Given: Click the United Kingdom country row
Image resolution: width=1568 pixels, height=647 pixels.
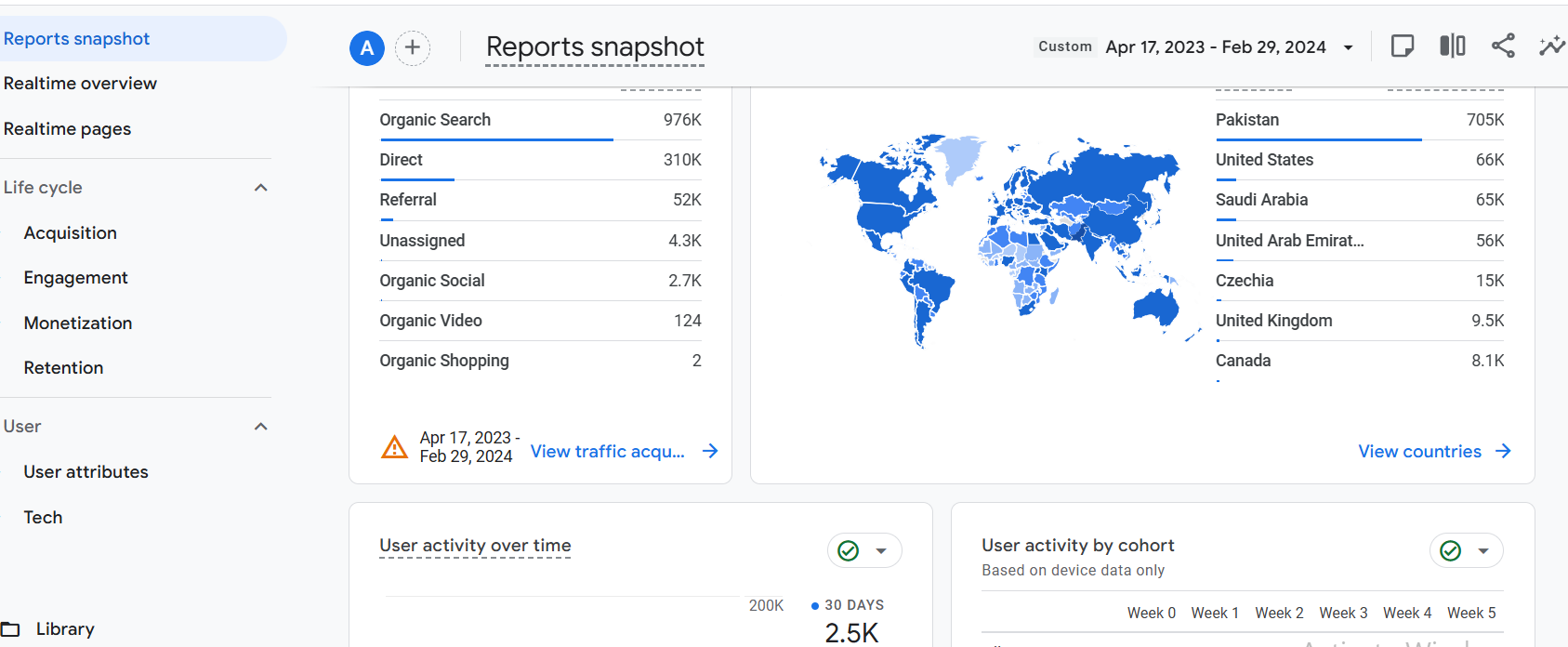Looking at the screenshot, I should [1360, 321].
